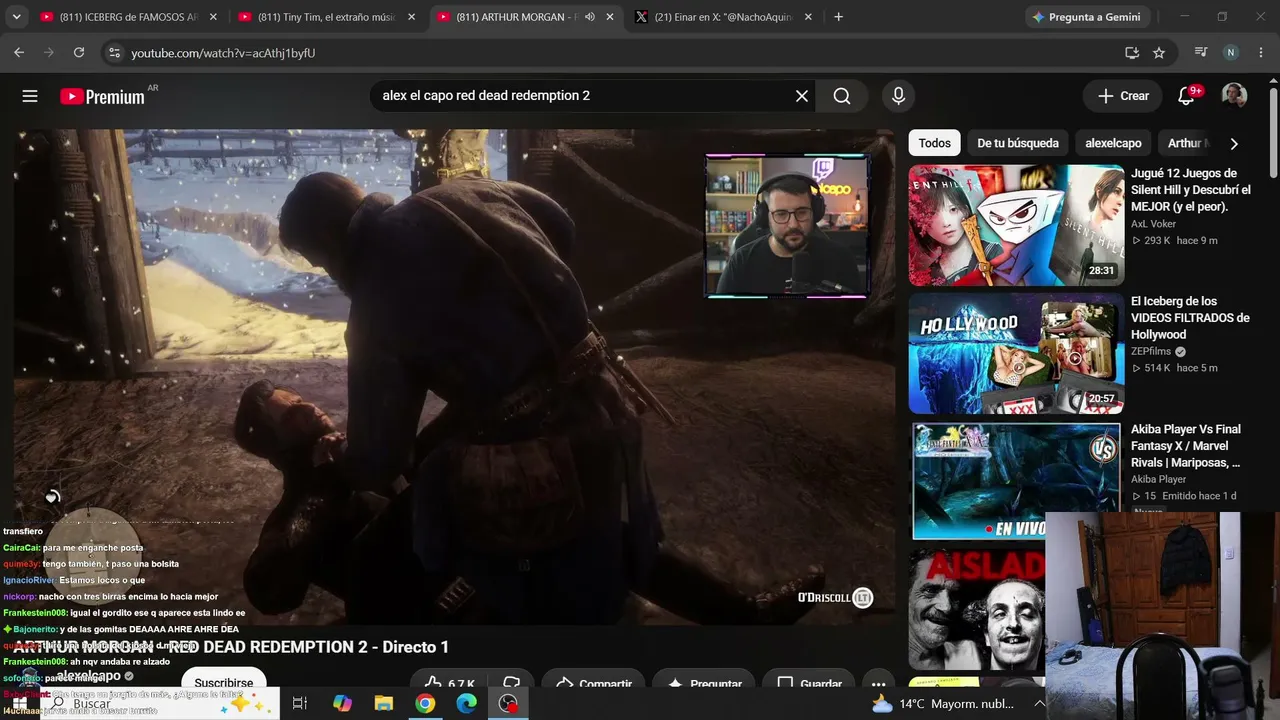Bookmark this page with the star

click(1159, 53)
